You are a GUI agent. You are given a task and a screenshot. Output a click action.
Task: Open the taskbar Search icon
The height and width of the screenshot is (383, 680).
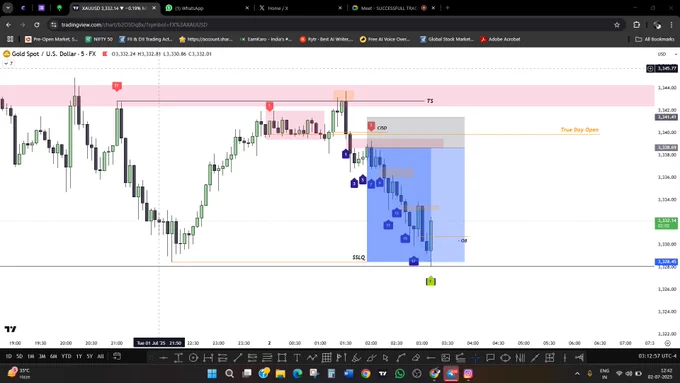pos(229,373)
